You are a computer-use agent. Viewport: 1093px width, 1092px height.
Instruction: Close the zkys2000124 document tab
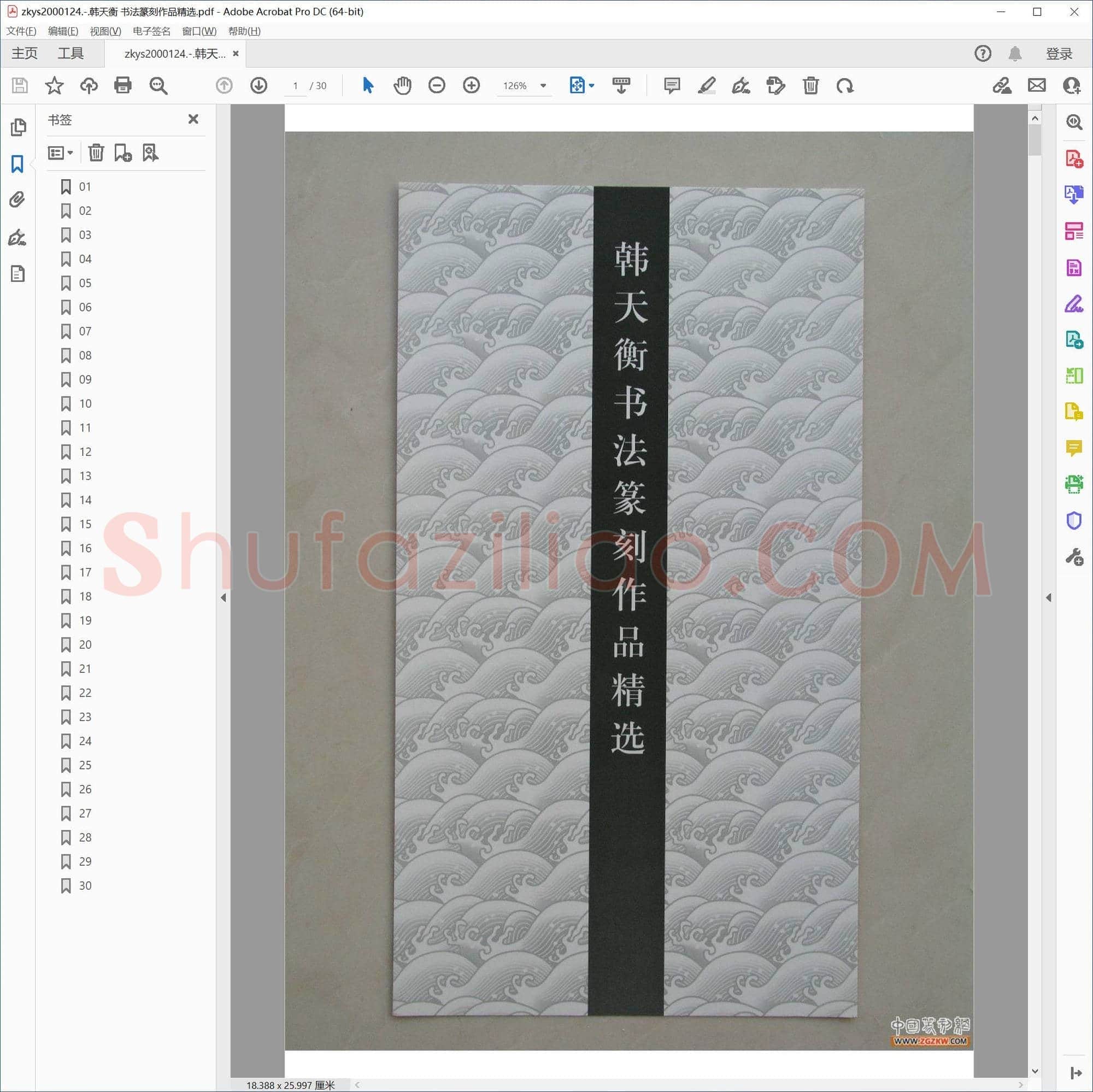[x=236, y=54]
